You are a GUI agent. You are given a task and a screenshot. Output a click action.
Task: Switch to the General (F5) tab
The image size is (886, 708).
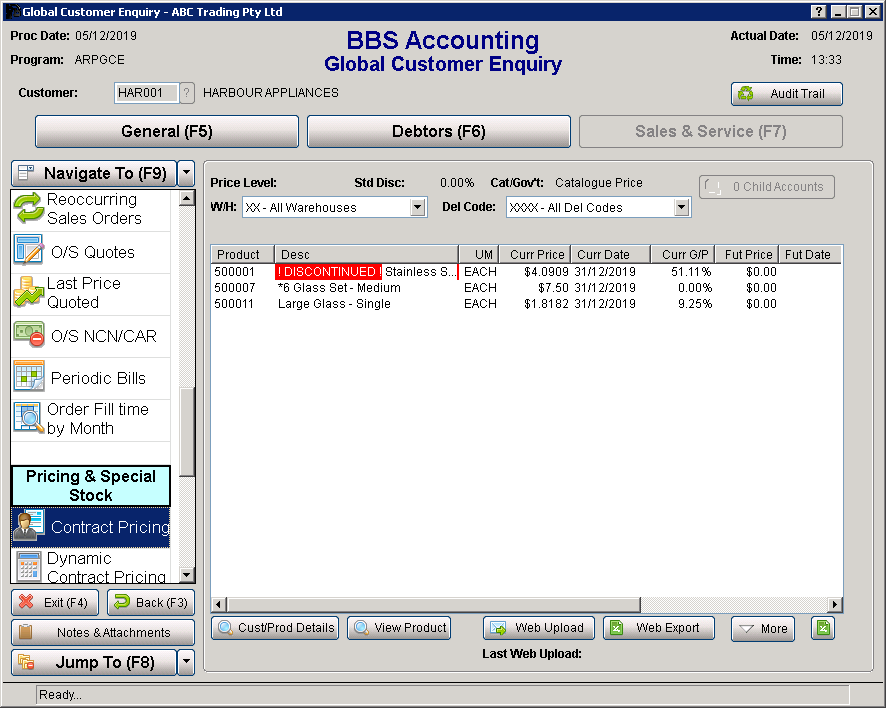pyautogui.click(x=167, y=132)
